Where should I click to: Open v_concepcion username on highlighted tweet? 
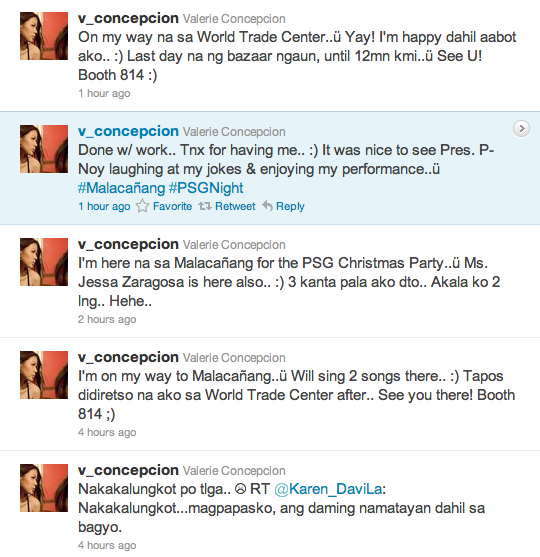click(128, 131)
